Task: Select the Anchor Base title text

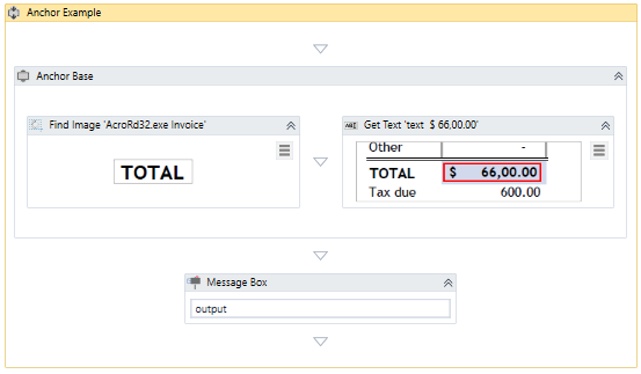Action: click(x=65, y=76)
